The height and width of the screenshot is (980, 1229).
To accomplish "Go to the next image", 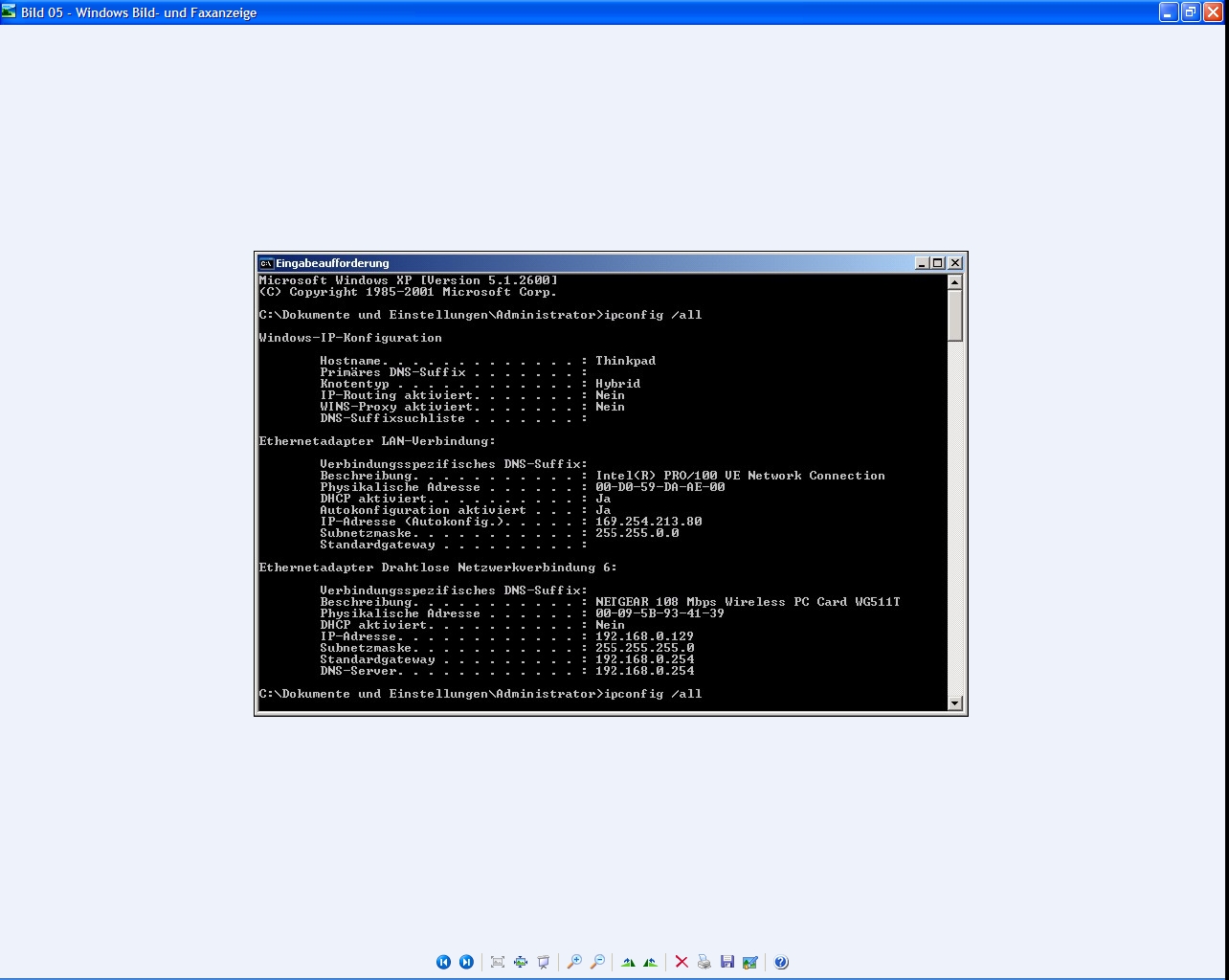I will point(466,962).
